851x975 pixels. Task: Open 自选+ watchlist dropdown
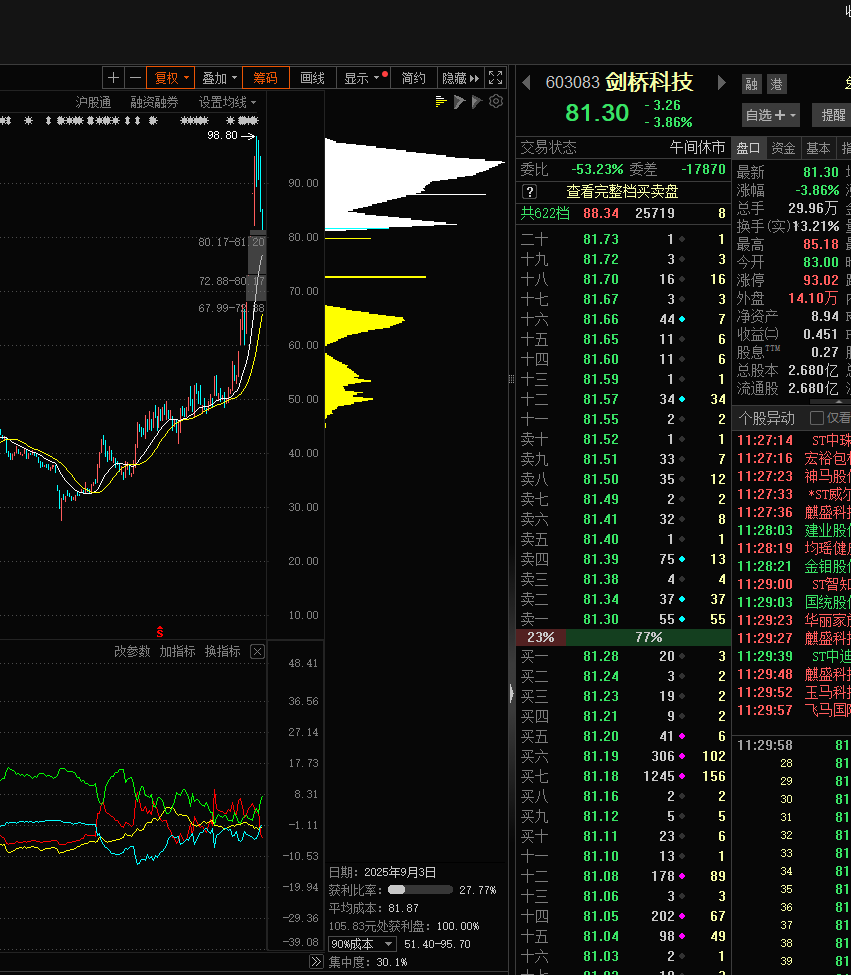coord(771,115)
